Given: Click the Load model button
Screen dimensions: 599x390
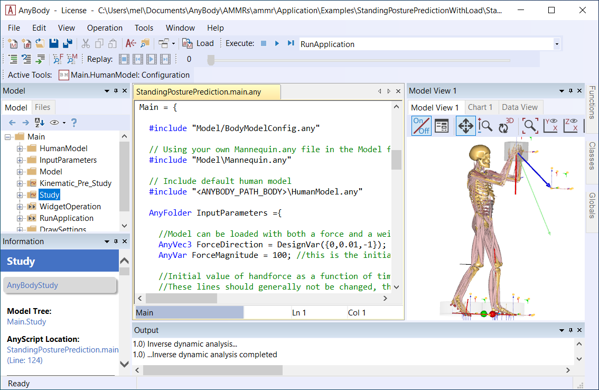Looking at the screenshot, I should pos(198,44).
